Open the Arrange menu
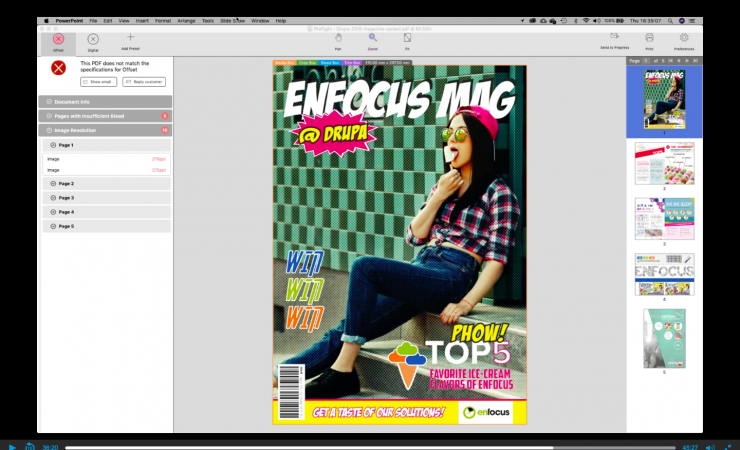Image resolution: width=740 pixels, height=450 pixels. tap(188, 20)
